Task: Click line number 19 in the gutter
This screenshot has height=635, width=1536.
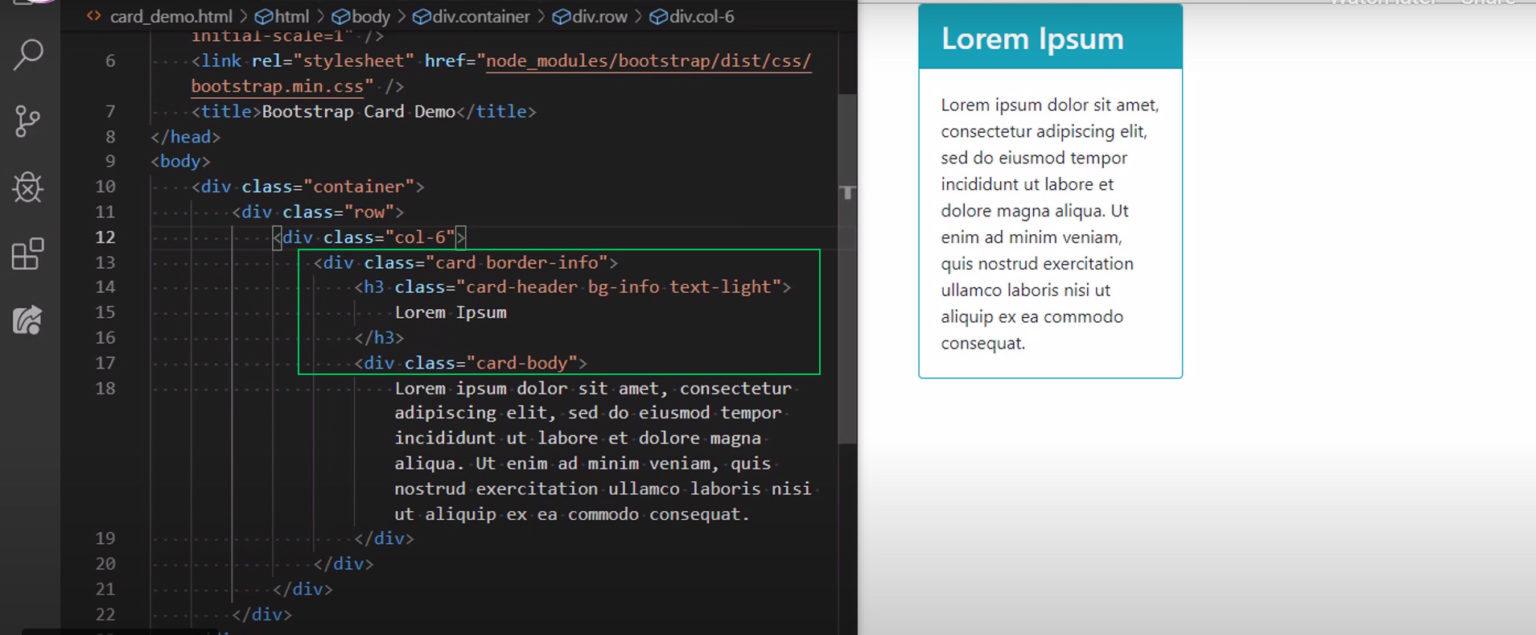Action: pyautogui.click(x=105, y=538)
